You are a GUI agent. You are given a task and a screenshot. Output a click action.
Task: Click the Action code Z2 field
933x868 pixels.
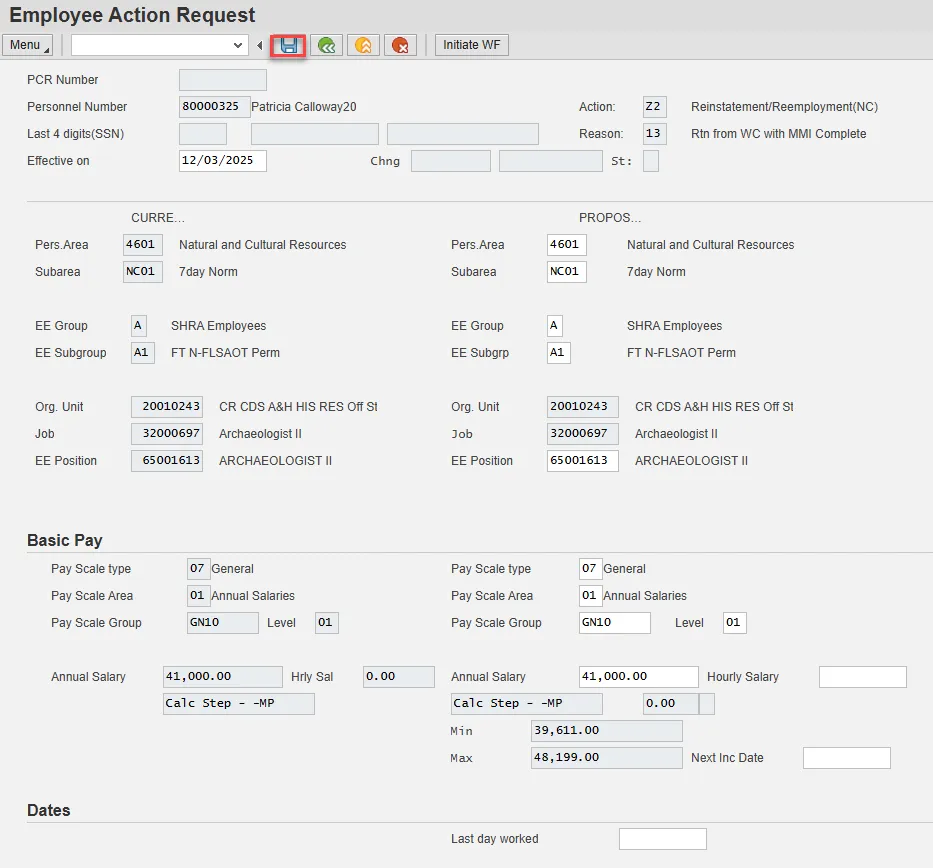pyautogui.click(x=654, y=107)
